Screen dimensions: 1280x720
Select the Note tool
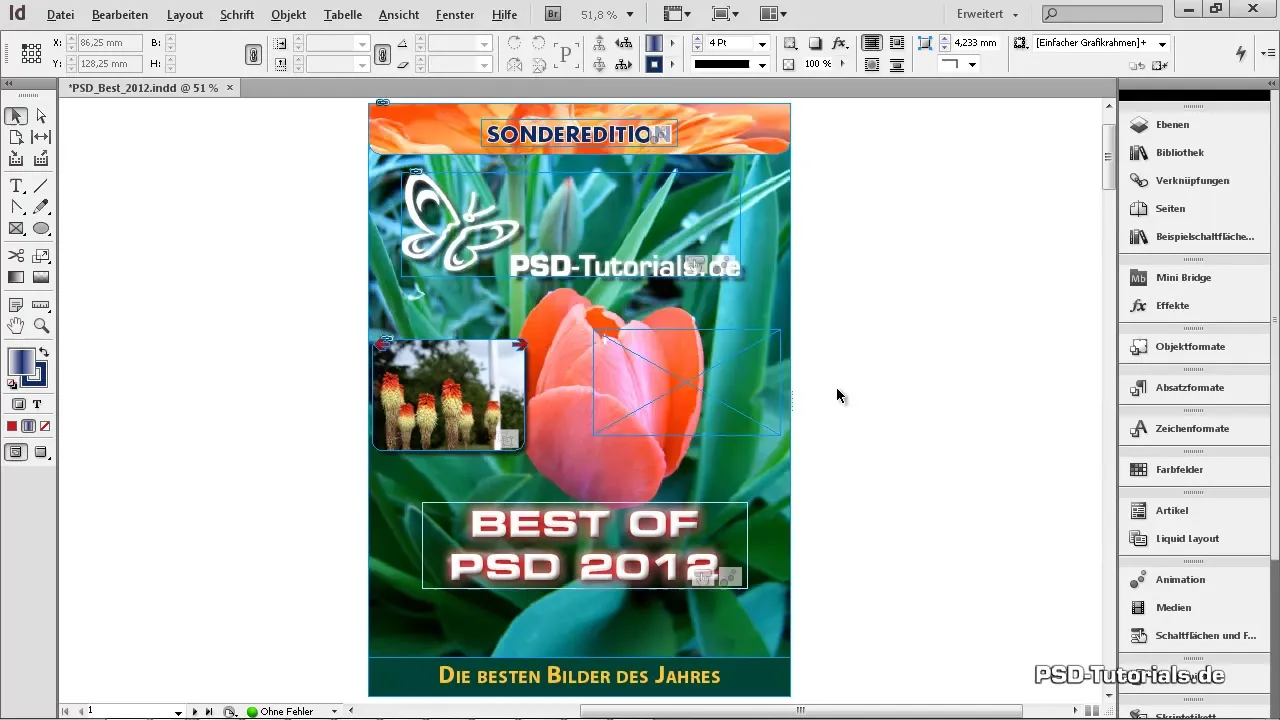click(x=16, y=305)
